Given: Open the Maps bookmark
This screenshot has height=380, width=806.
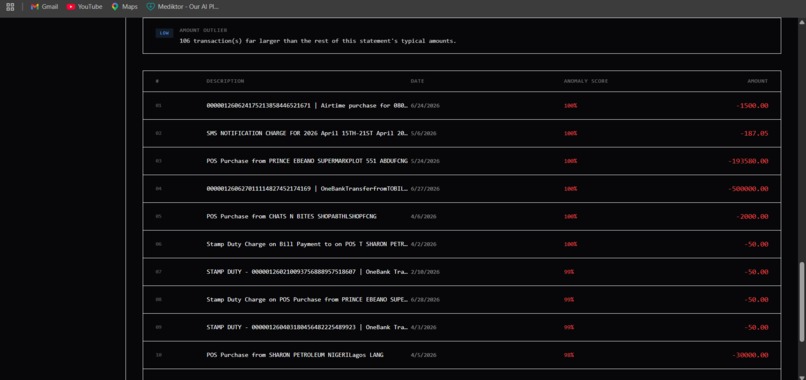Looking at the screenshot, I should (x=124, y=7).
